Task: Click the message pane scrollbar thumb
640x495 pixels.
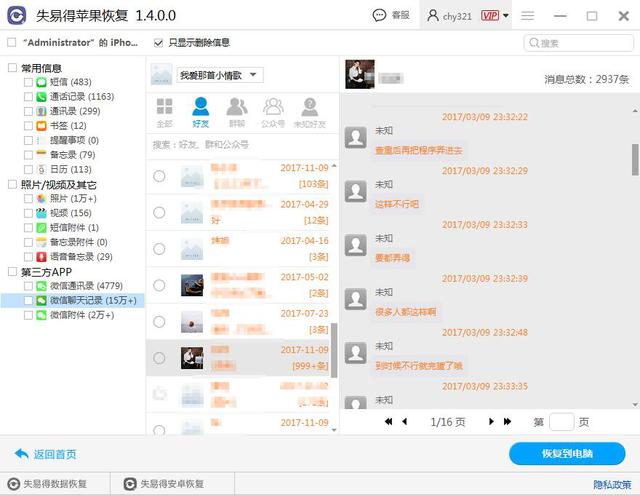Action: 635,160
